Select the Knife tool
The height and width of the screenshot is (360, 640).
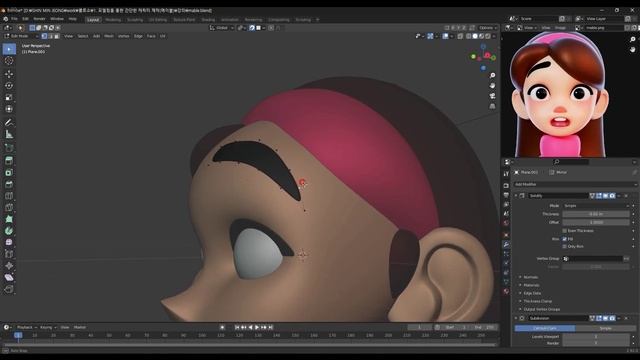tap(9, 207)
